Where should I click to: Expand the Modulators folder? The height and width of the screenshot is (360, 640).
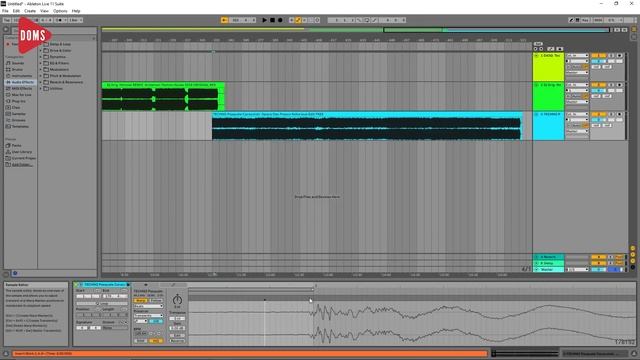click(x=41, y=69)
